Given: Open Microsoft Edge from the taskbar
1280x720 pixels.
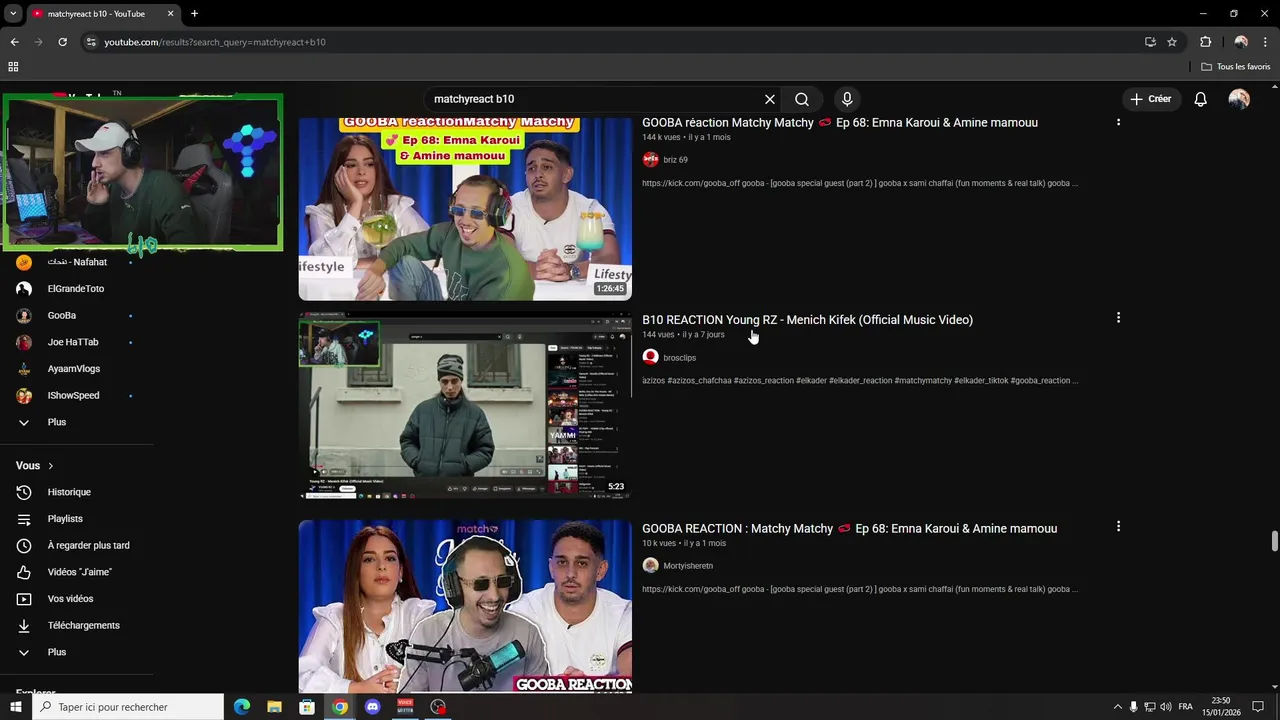Looking at the screenshot, I should pyautogui.click(x=242, y=707).
